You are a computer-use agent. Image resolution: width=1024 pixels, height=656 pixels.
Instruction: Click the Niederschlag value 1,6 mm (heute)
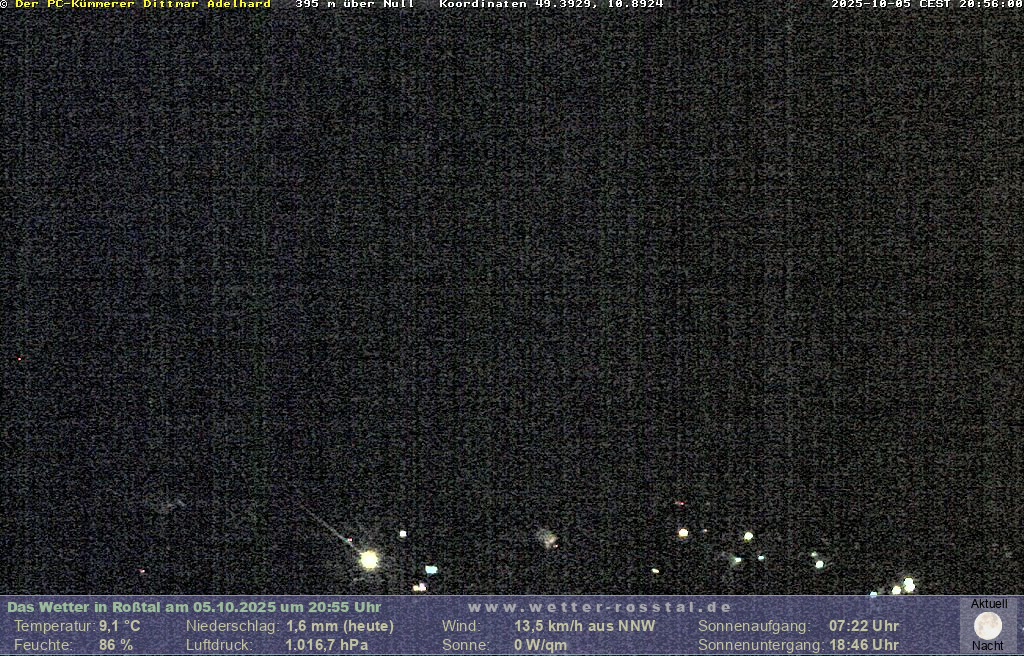click(339, 626)
